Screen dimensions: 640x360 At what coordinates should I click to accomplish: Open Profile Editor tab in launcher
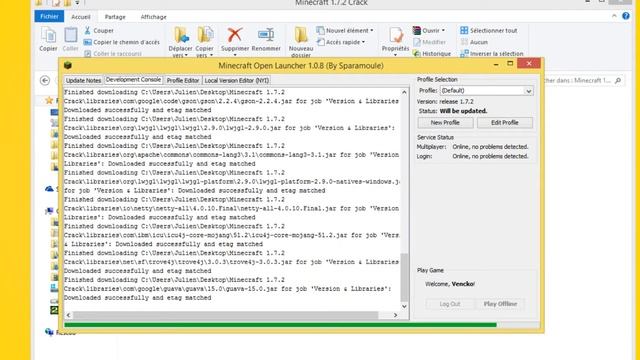[183, 80]
